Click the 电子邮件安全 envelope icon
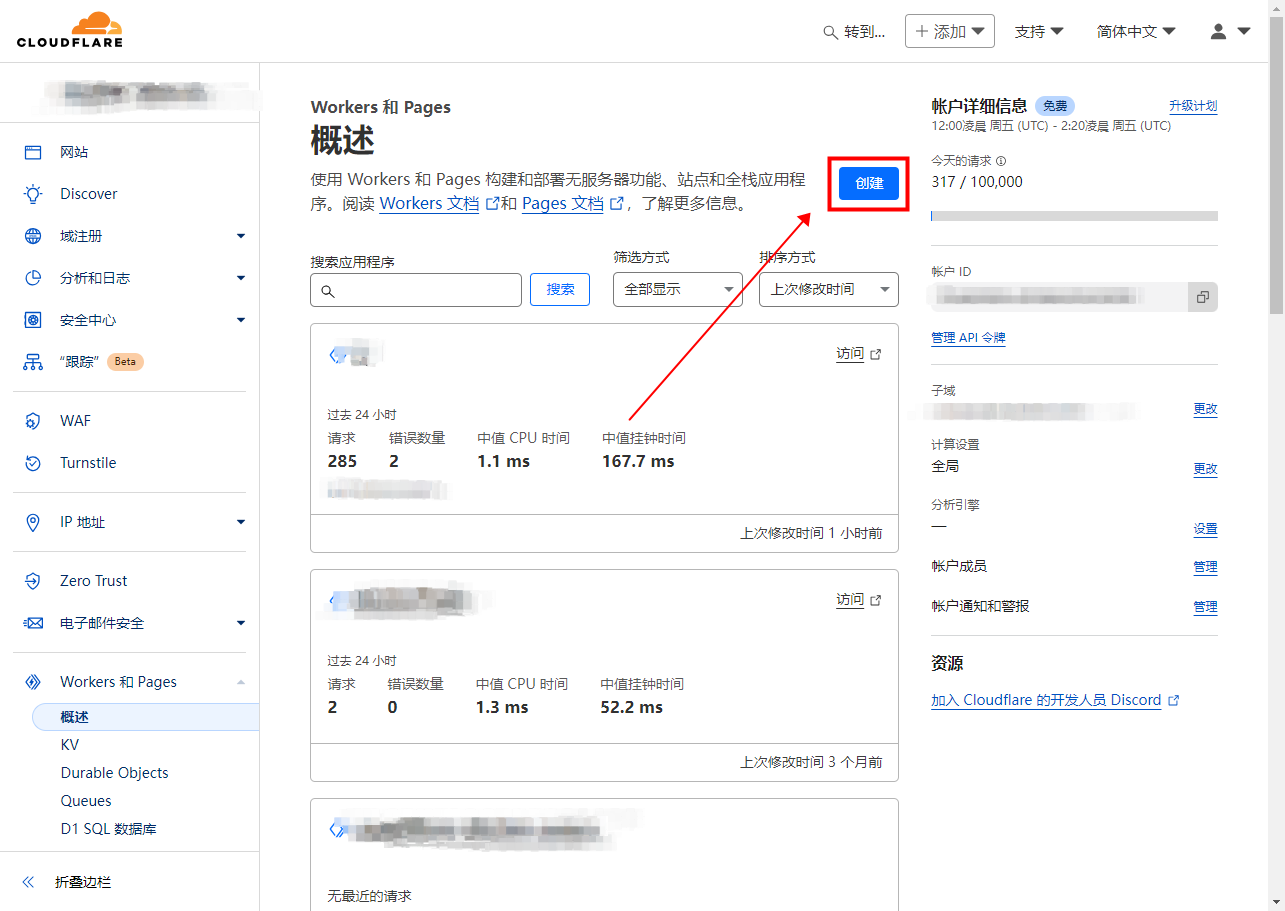The width and height of the screenshot is (1285, 911). (33, 623)
